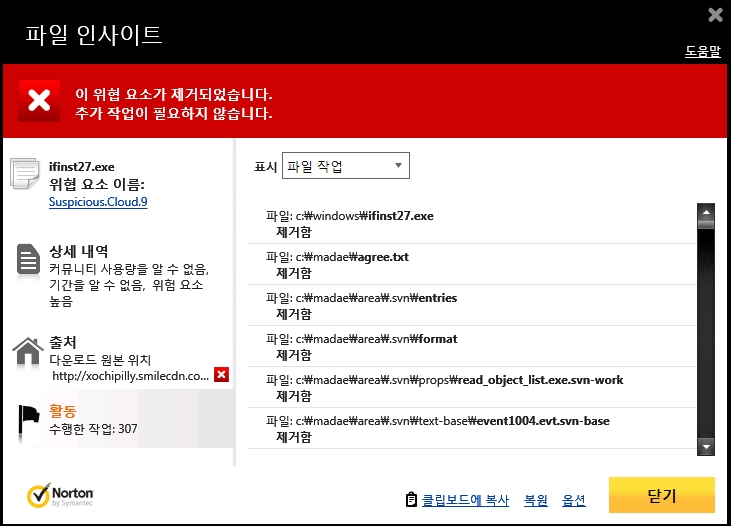Viewport: 731px width, 526px height.
Task: Open the 상세 내역 details document icon
Action: point(28,259)
